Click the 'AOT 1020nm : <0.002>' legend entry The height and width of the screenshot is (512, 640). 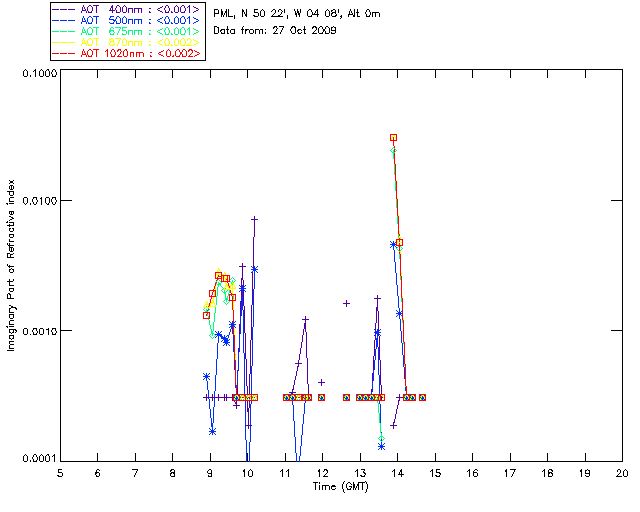point(126,53)
